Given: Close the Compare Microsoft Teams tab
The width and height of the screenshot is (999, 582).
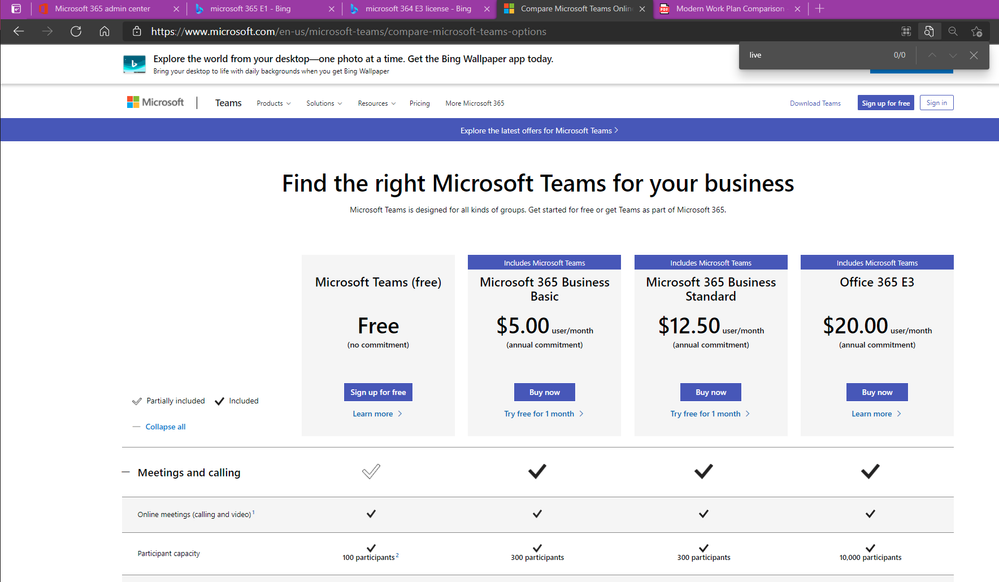Looking at the screenshot, I should tap(642, 9).
